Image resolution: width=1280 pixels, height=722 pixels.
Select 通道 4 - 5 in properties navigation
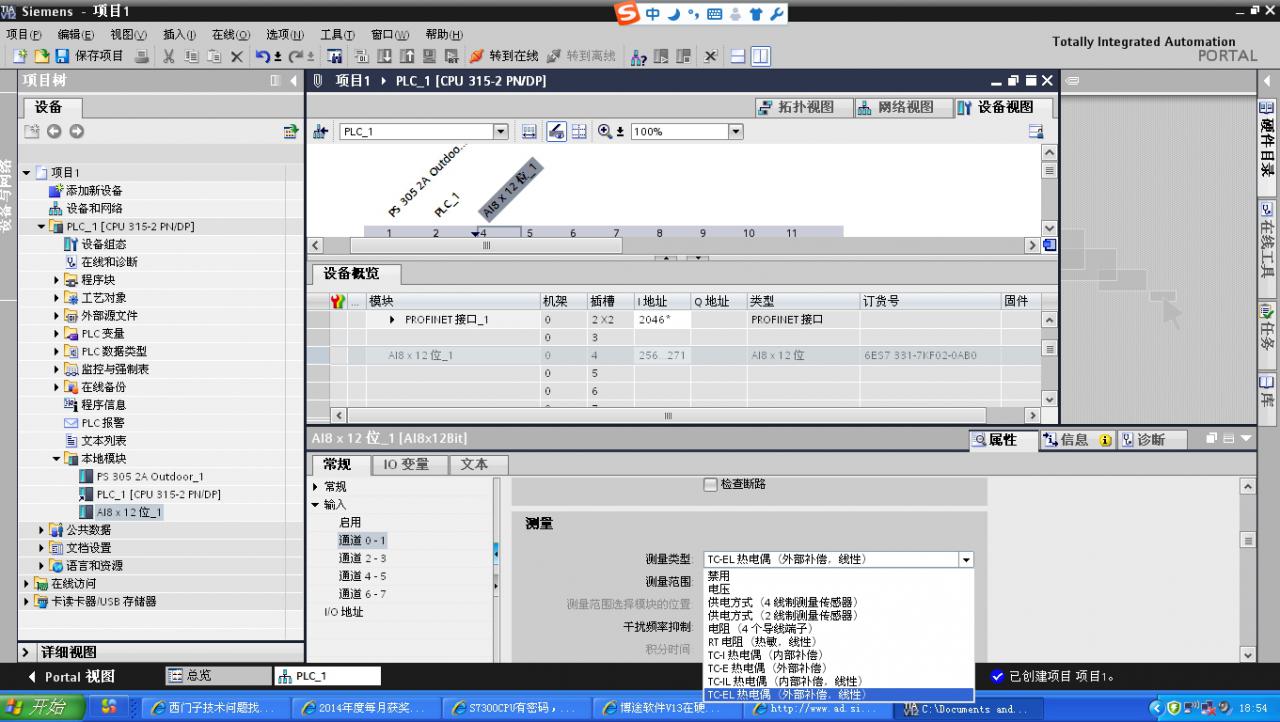[362, 576]
